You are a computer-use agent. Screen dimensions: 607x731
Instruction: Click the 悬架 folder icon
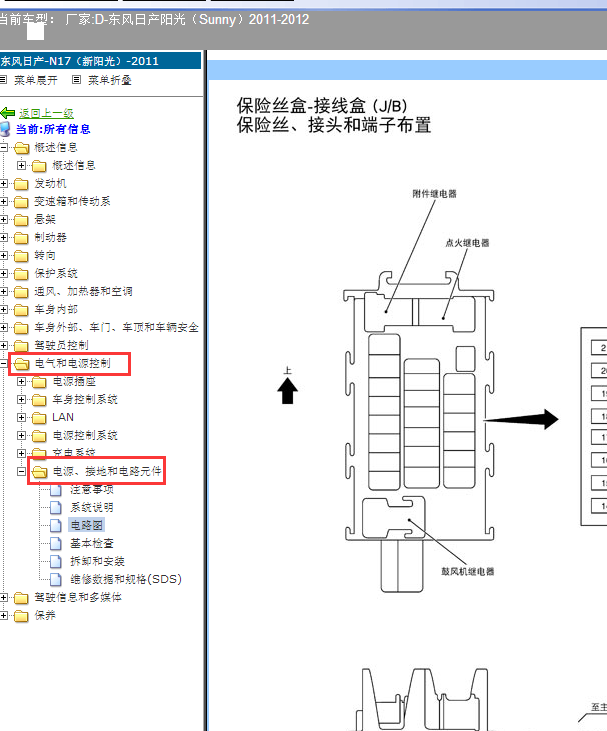coord(21,220)
